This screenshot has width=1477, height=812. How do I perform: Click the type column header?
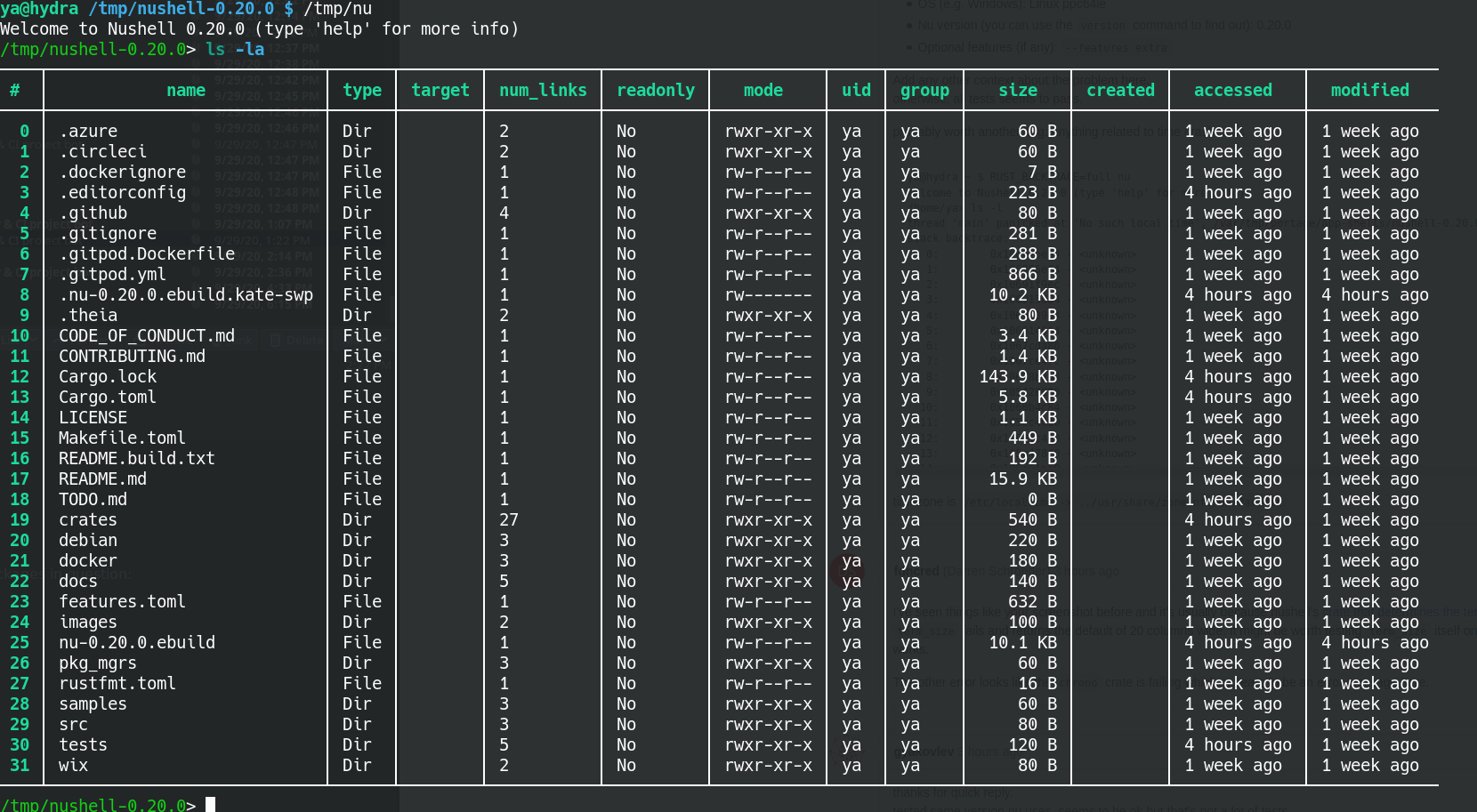coord(360,90)
